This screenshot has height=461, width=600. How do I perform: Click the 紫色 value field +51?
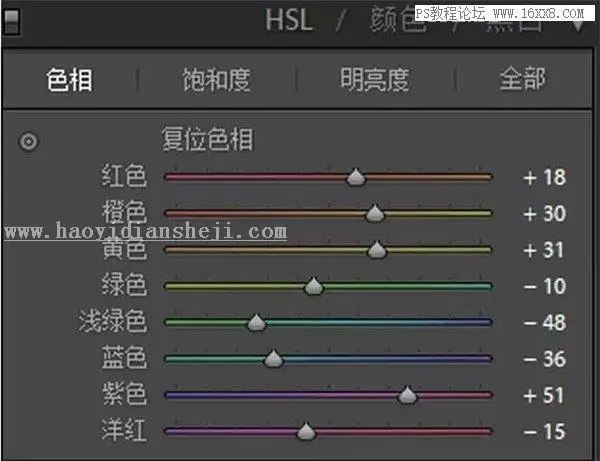(x=543, y=395)
